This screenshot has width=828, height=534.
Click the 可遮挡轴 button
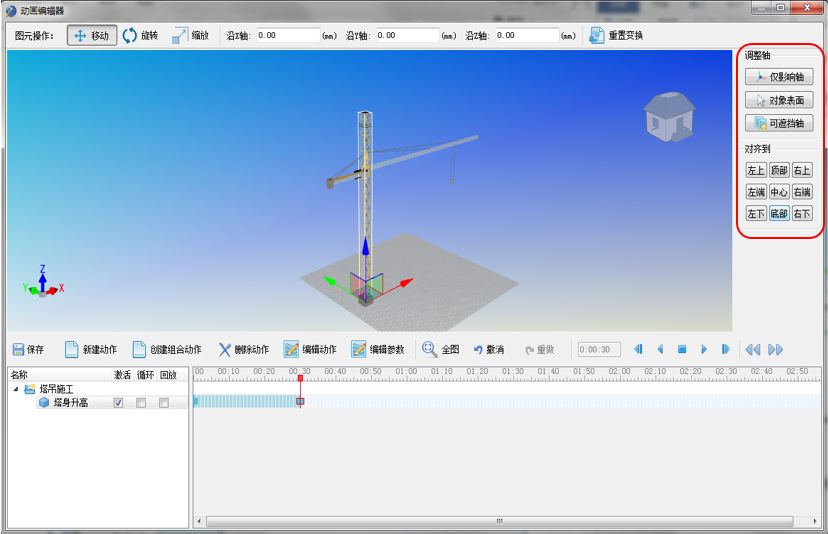(779, 124)
